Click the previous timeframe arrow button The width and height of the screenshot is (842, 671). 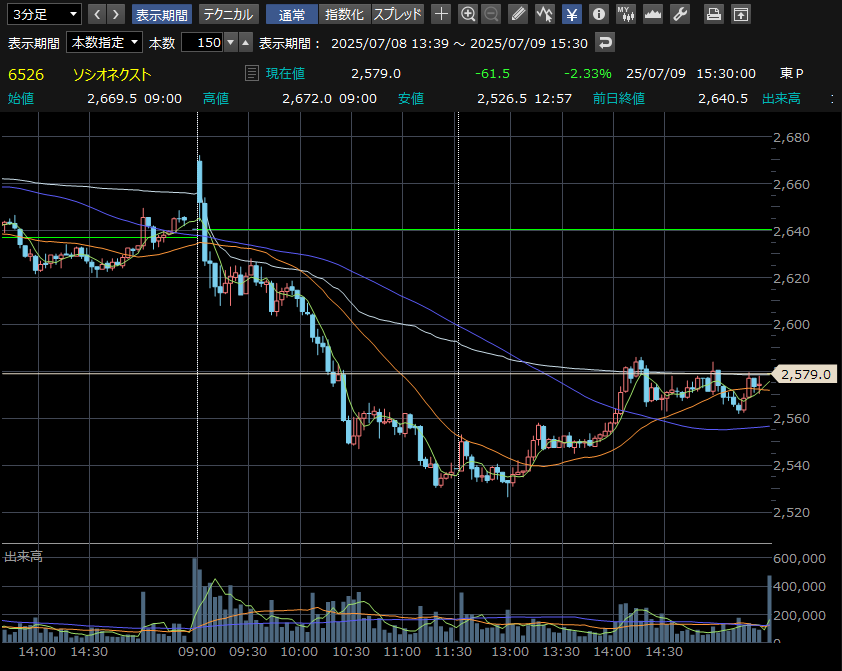[98, 14]
